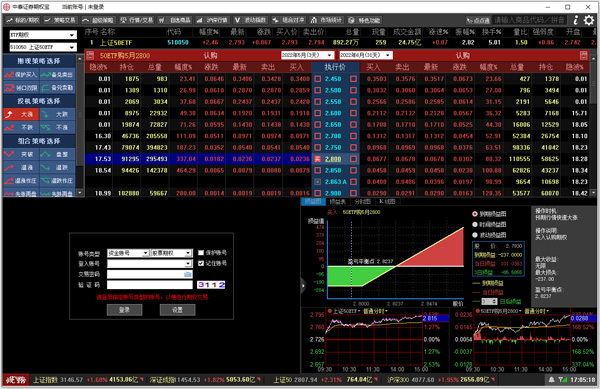Select the 大跌 bearish strategy button
Viewport: 600px width, 389px height.
pos(57,114)
